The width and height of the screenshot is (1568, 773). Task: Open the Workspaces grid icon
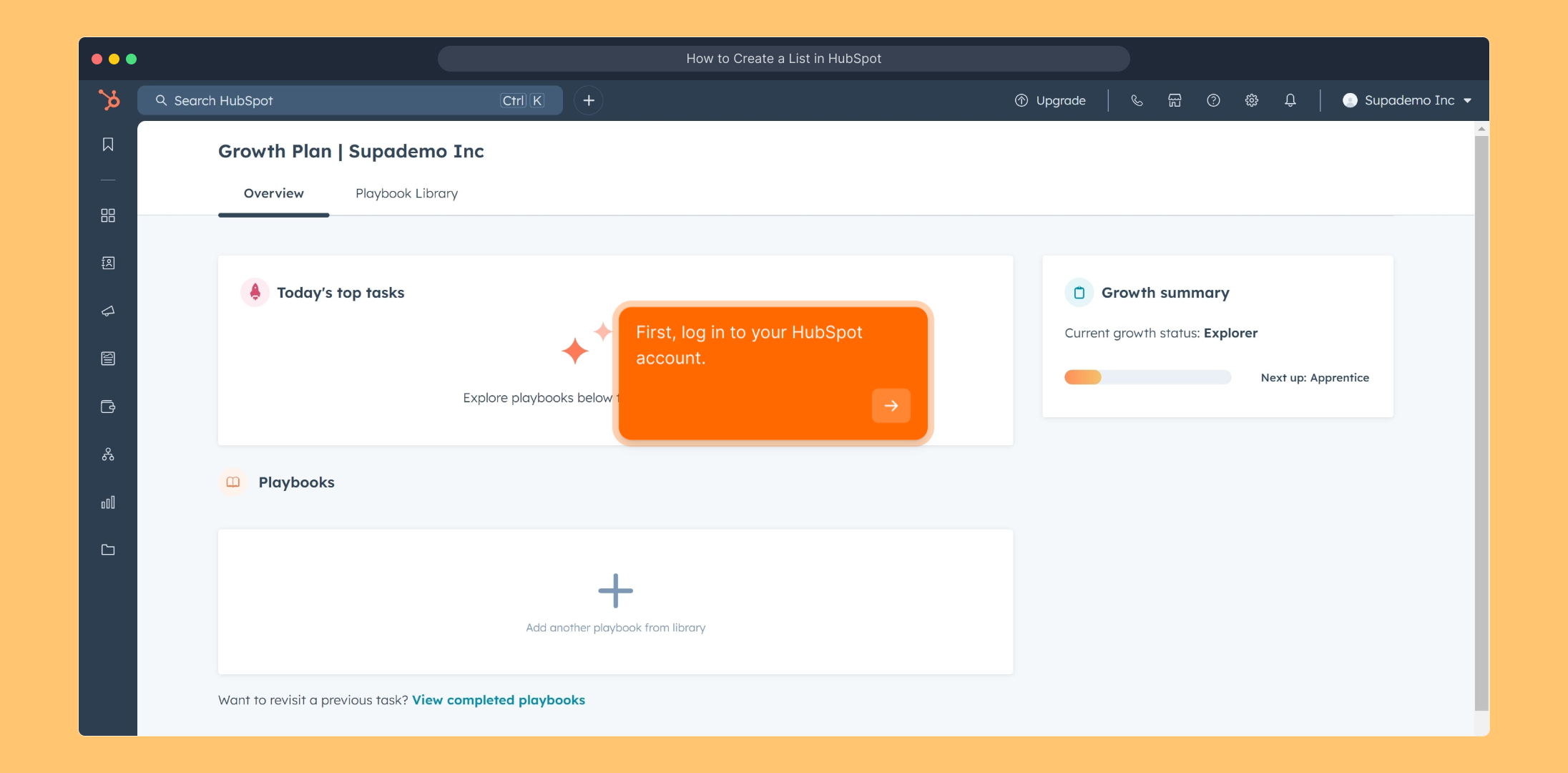coord(108,215)
